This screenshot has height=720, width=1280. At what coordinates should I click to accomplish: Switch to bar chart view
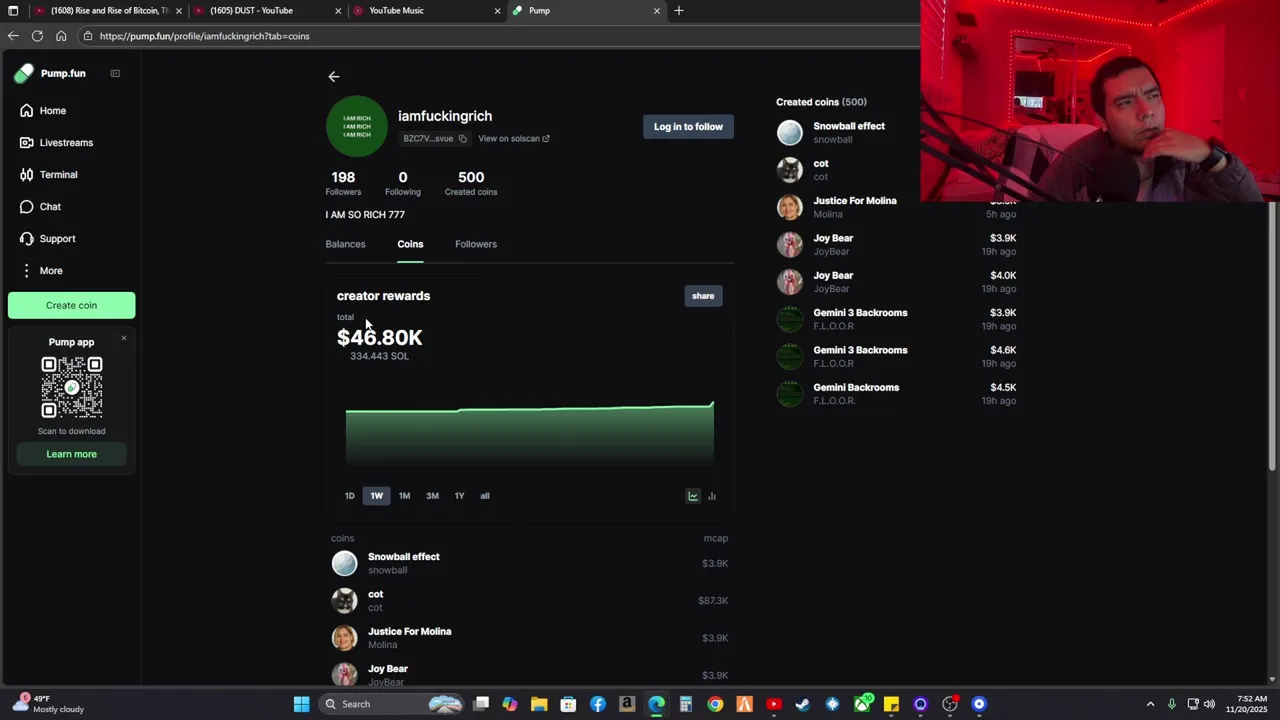pos(712,496)
